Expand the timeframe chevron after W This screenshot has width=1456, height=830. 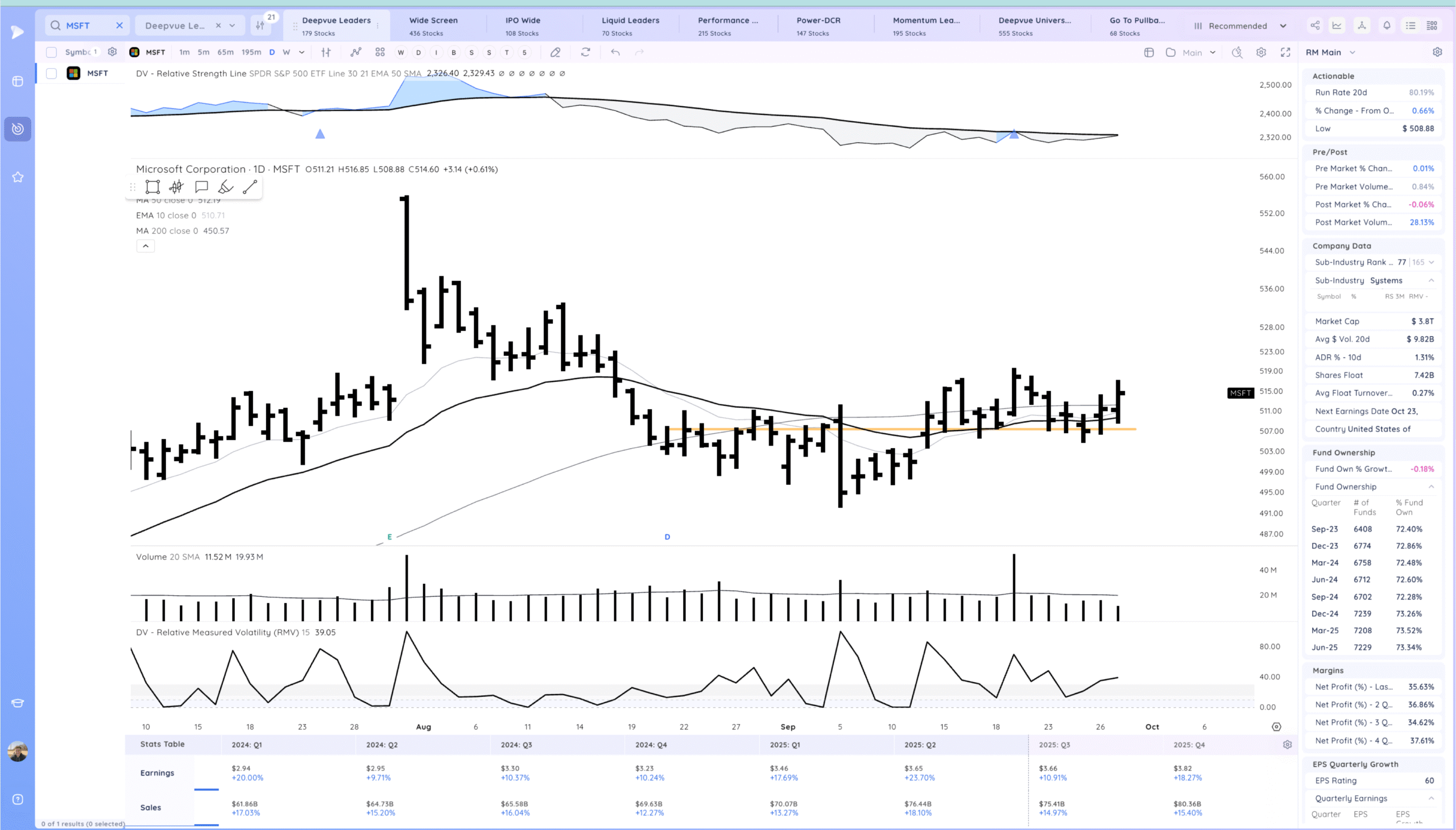pyautogui.click(x=301, y=52)
